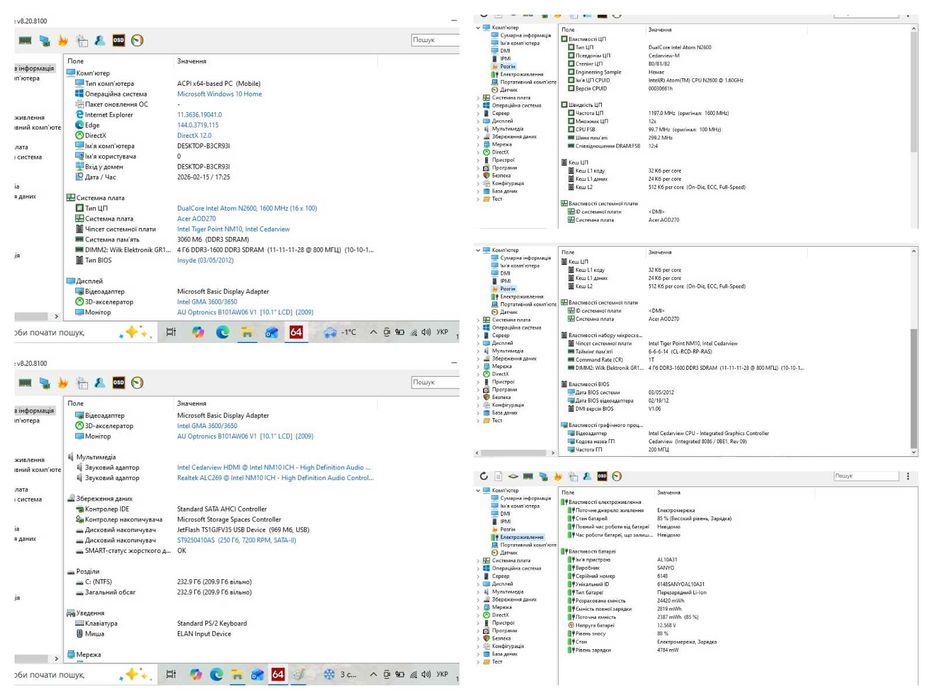Click user icon in Мультимедіа window toolbar
Viewport: 933px width, 700px height.
point(100,383)
